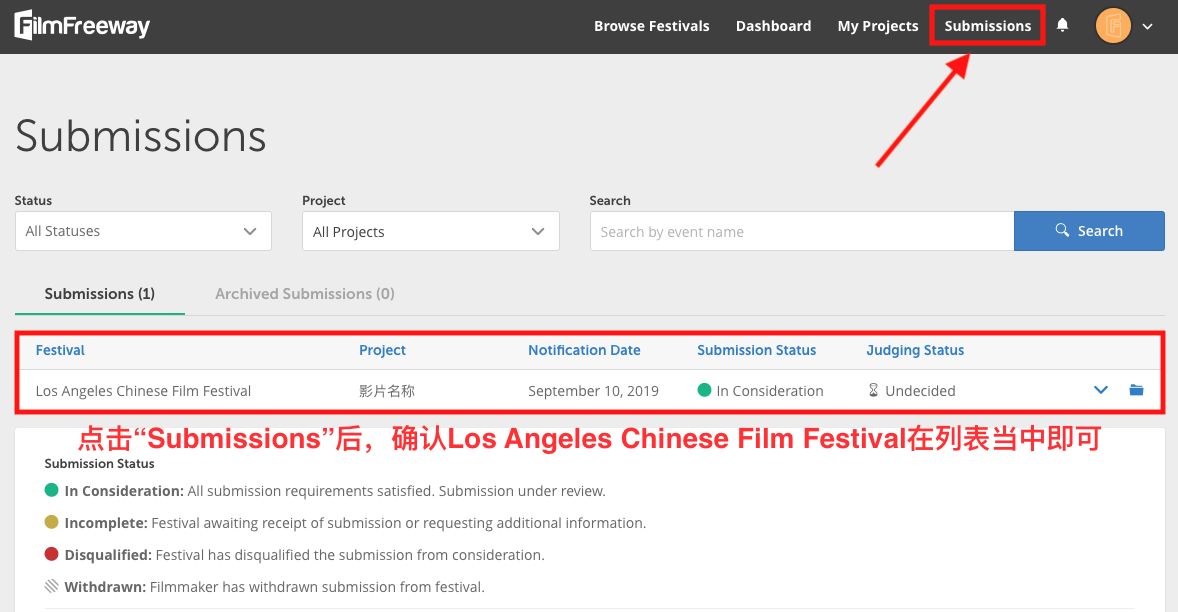Expand the account menu chevron beside avatar
The image size is (1178, 612).
[1147, 26]
